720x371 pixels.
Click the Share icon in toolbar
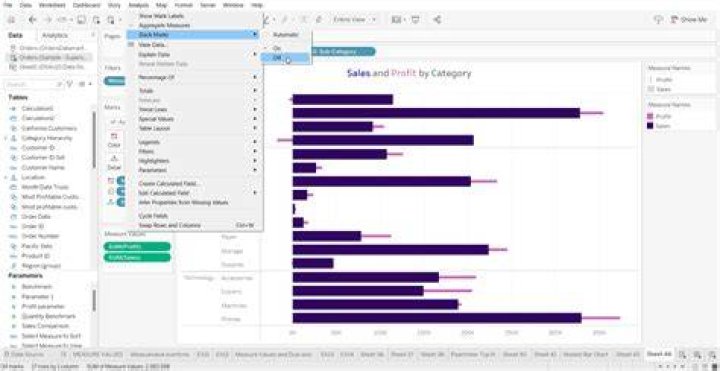pos(437,20)
